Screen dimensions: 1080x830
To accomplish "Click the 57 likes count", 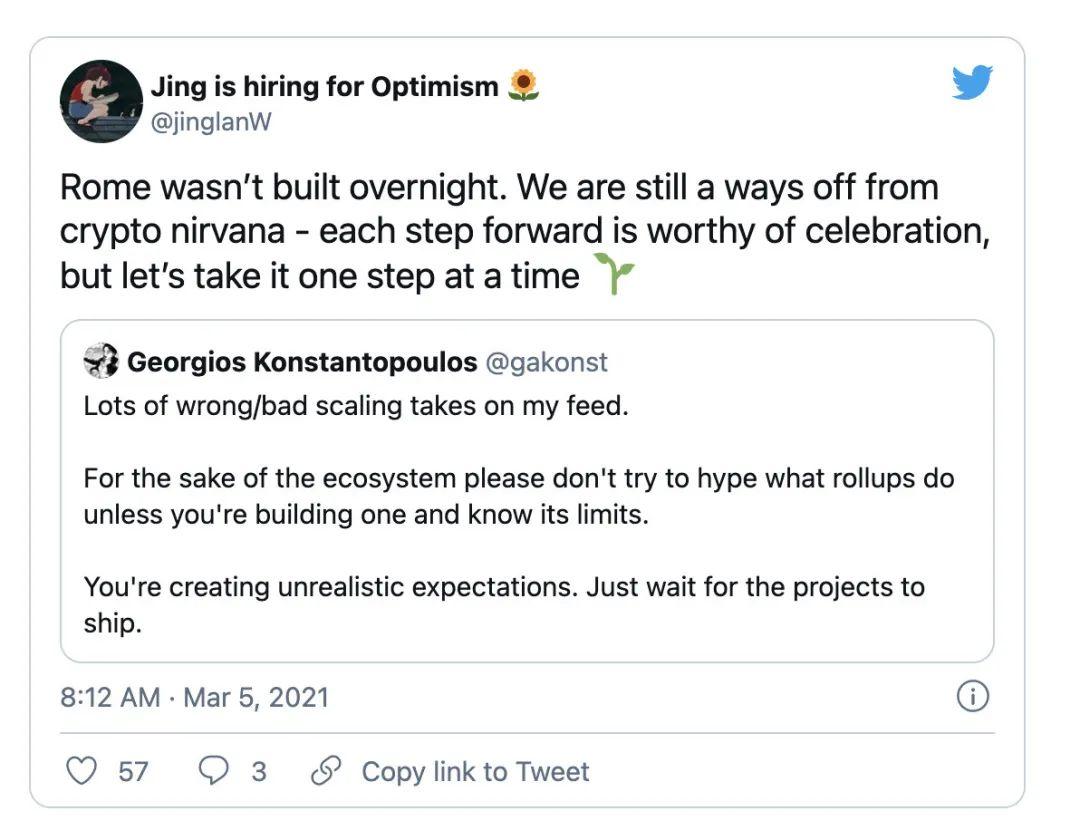I will [133, 772].
